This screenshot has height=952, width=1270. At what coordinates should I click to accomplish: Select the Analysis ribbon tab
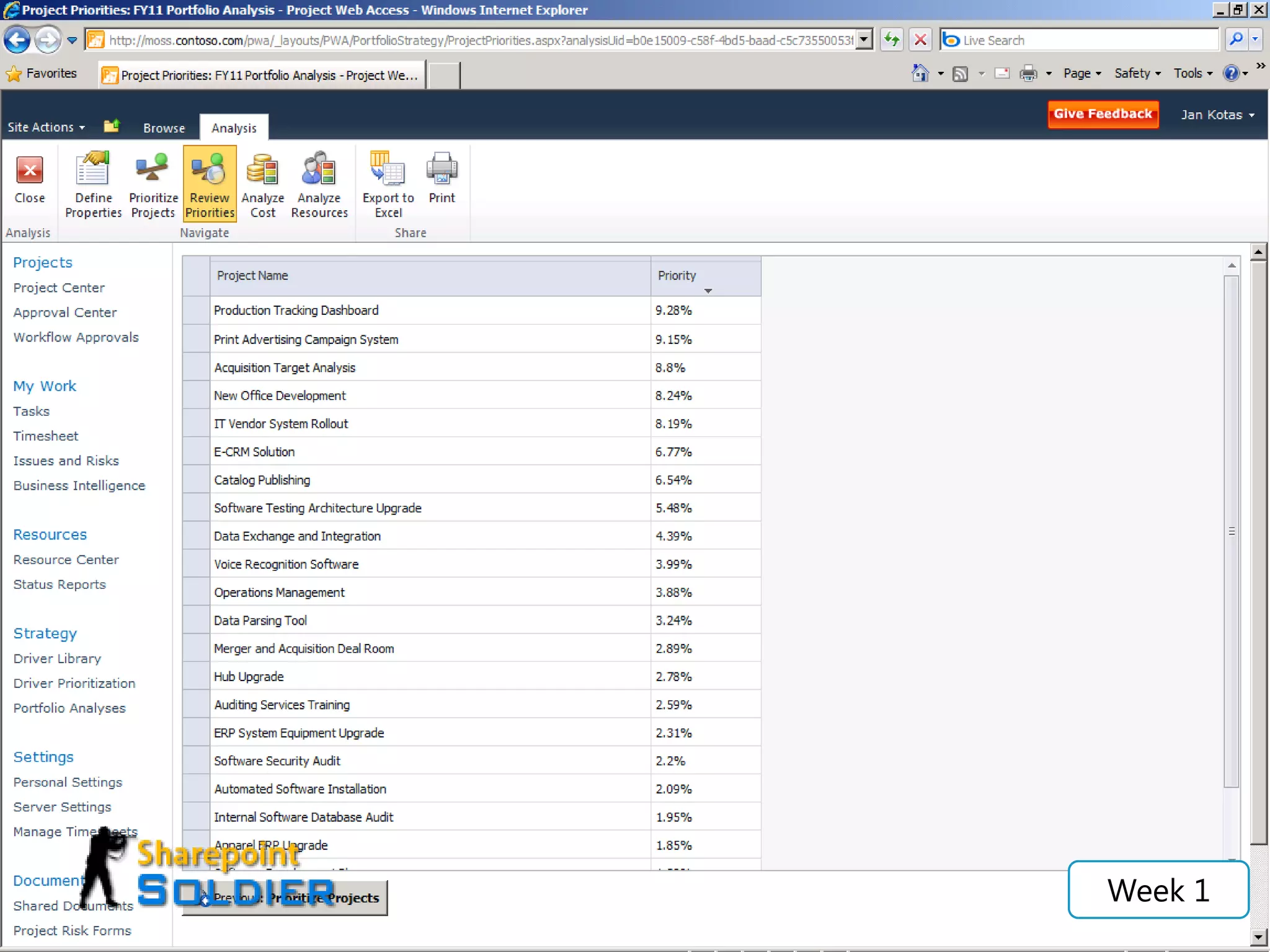tap(233, 128)
